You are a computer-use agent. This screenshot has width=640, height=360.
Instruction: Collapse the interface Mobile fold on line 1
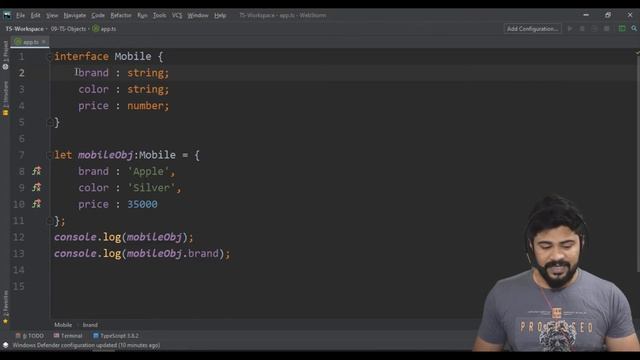tap(50, 57)
